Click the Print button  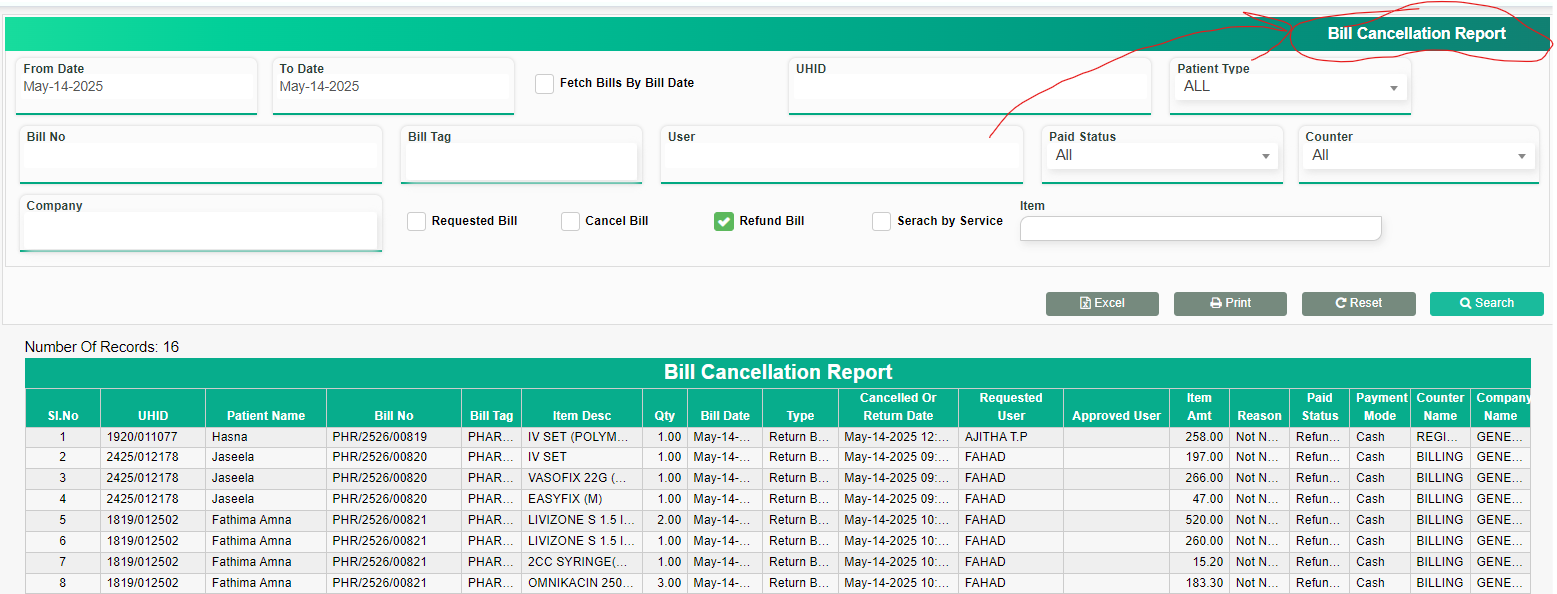point(1230,303)
